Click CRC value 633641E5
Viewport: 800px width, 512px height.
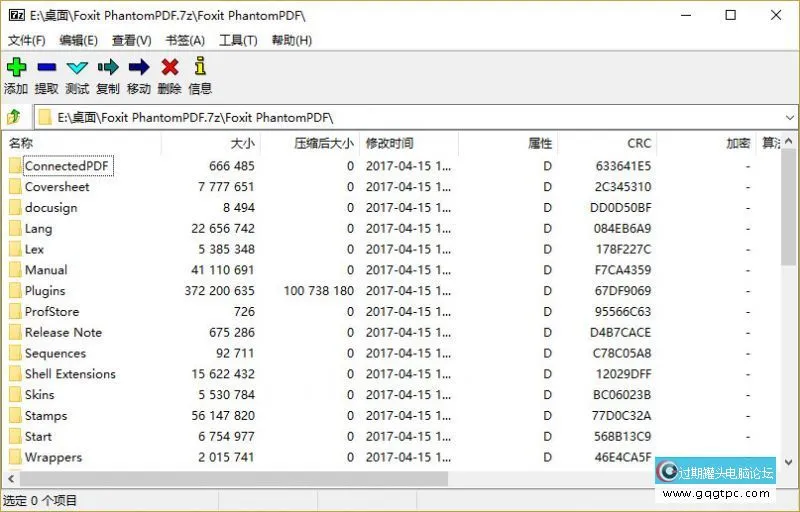(x=623, y=166)
